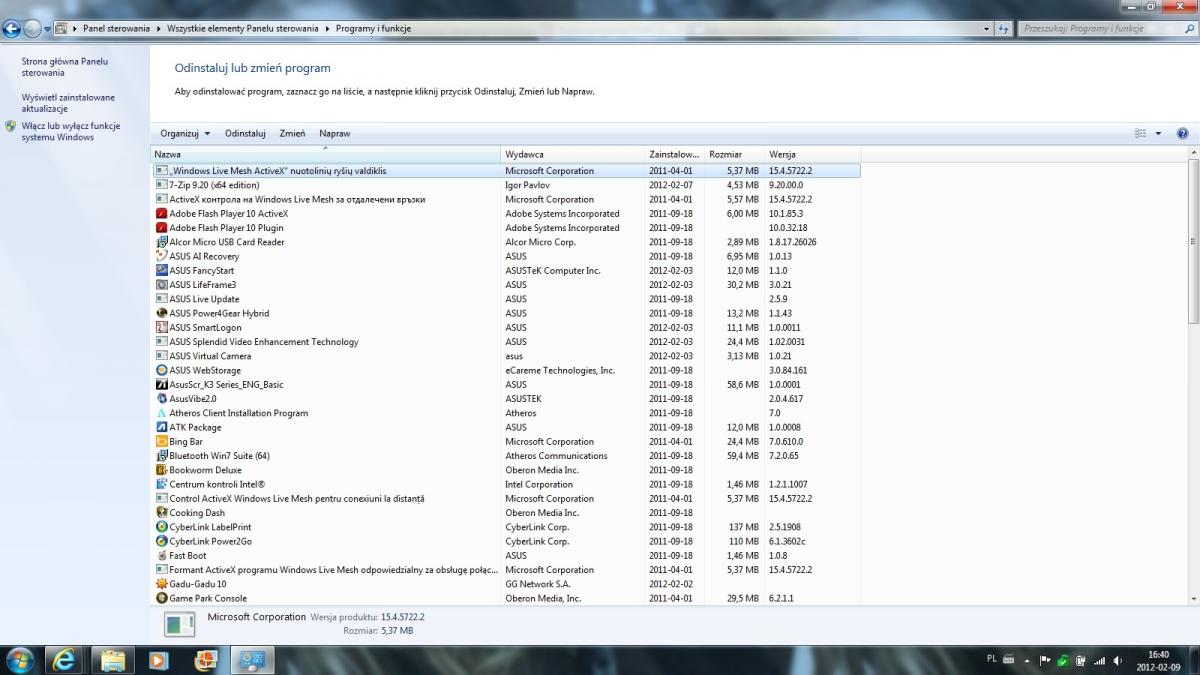
Task: Select the Centrum kontroli Intel® entry
Action: pos(506,484)
